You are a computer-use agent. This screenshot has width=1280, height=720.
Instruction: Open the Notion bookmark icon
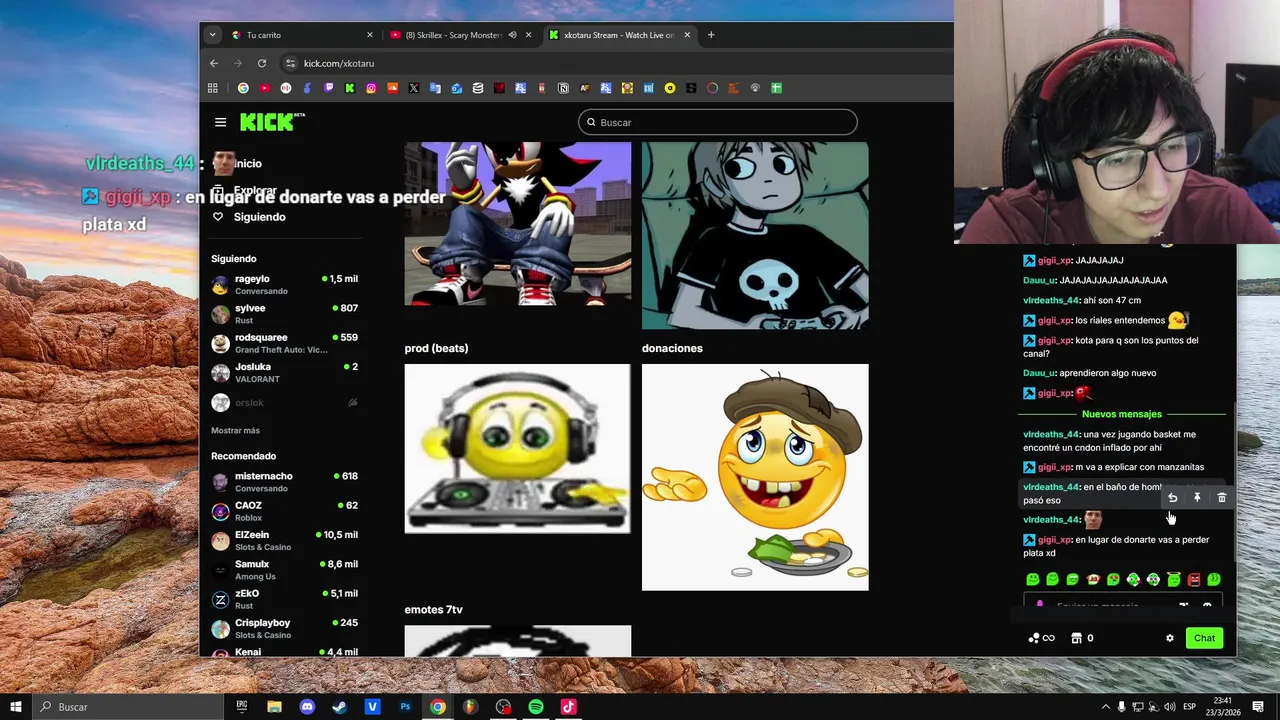pyautogui.click(x=563, y=88)
